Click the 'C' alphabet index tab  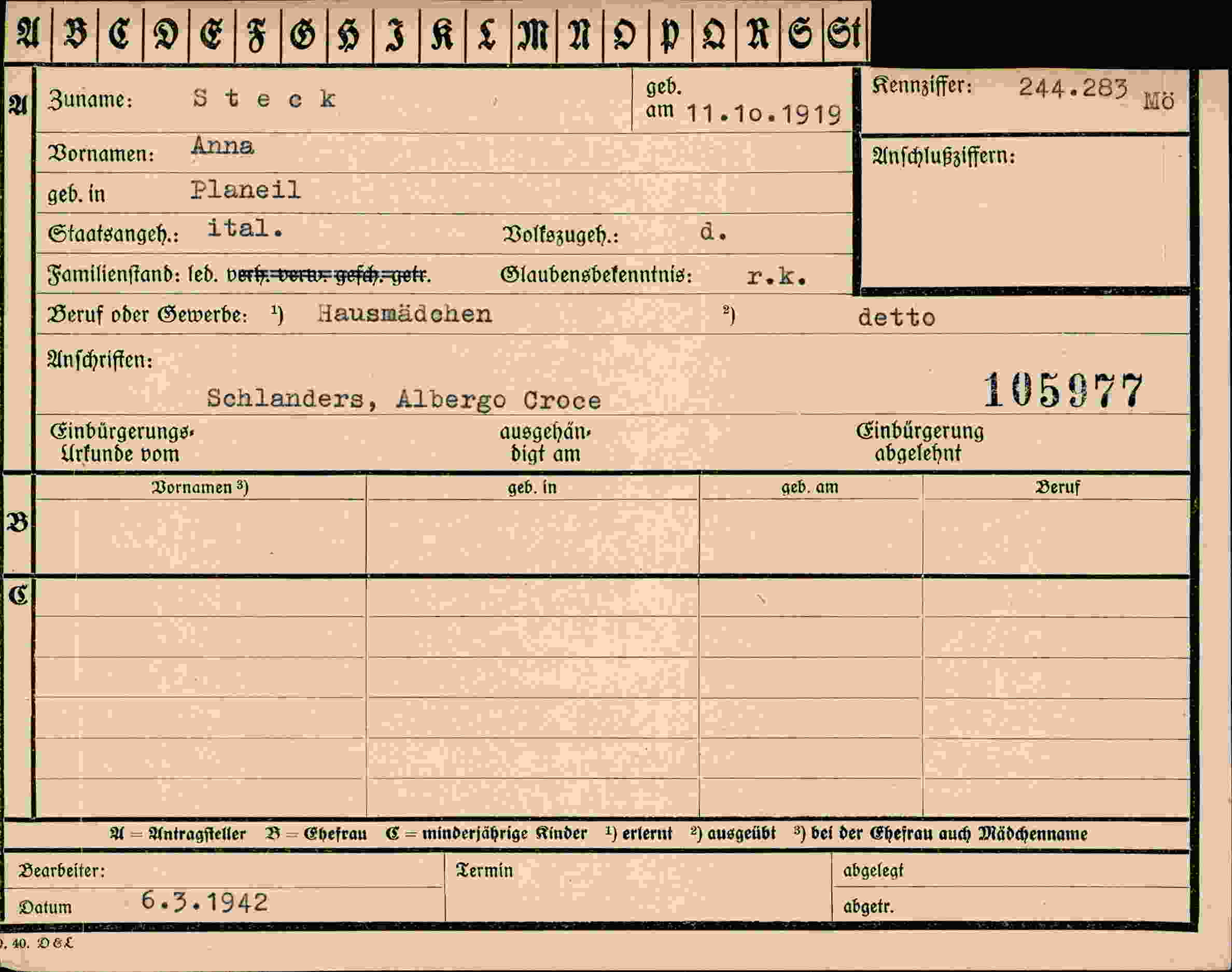(120, 34)
